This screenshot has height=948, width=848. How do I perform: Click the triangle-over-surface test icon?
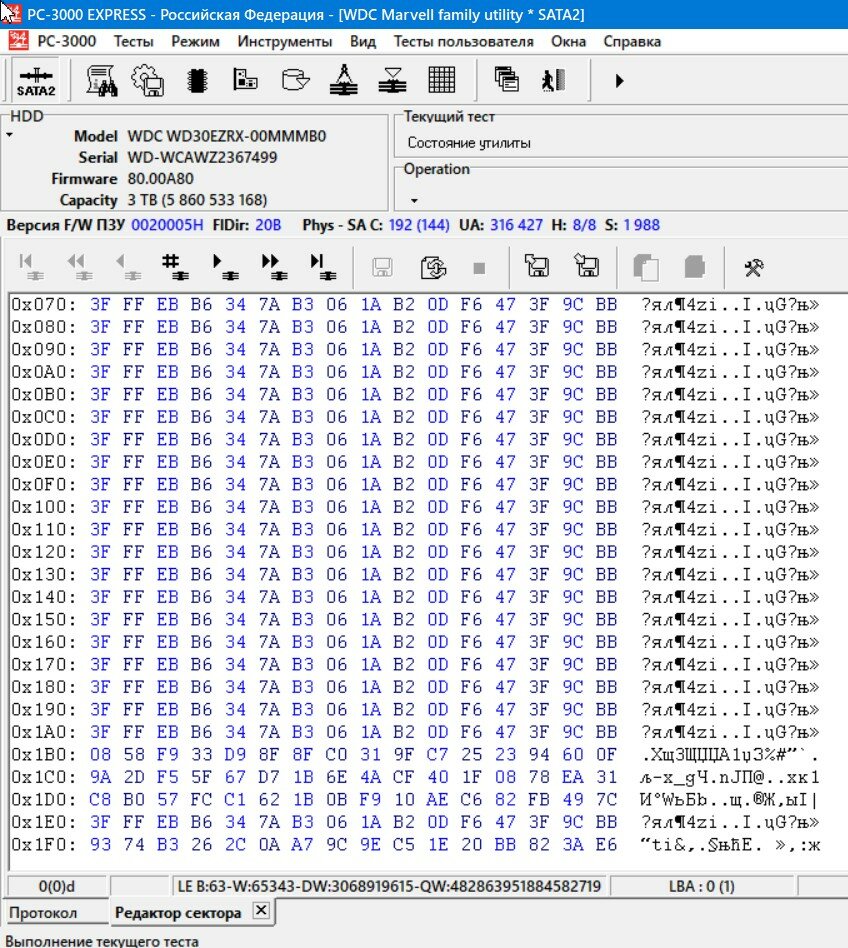(344, 80)
